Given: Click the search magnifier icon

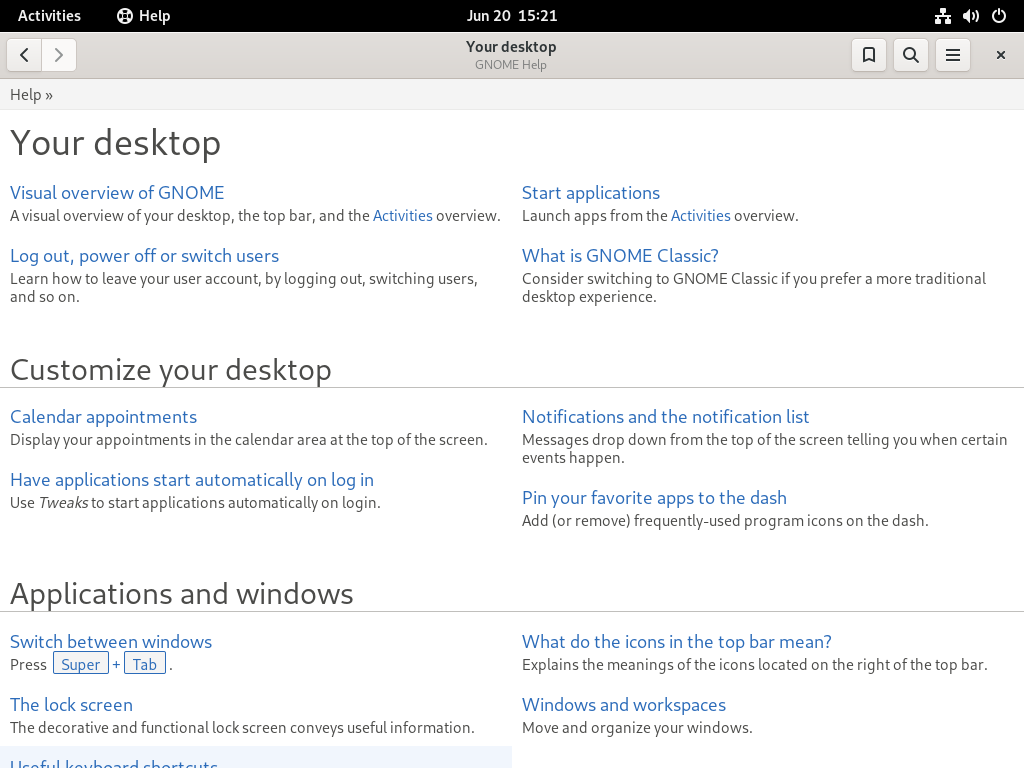Looking at the screenshot, I should (x=910, y=55).
